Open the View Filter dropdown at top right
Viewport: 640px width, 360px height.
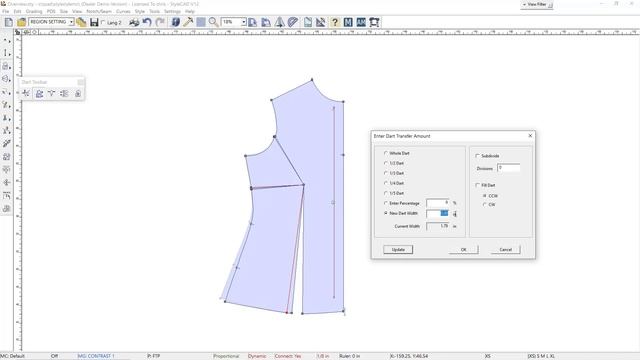537,4
